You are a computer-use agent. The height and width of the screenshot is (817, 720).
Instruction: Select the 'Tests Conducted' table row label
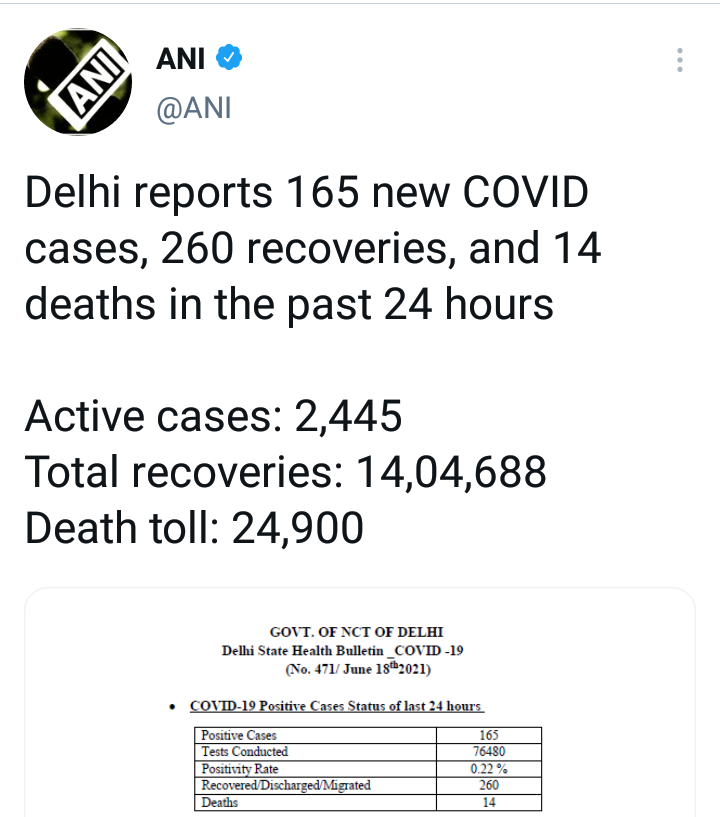click(x=244, y=752)
